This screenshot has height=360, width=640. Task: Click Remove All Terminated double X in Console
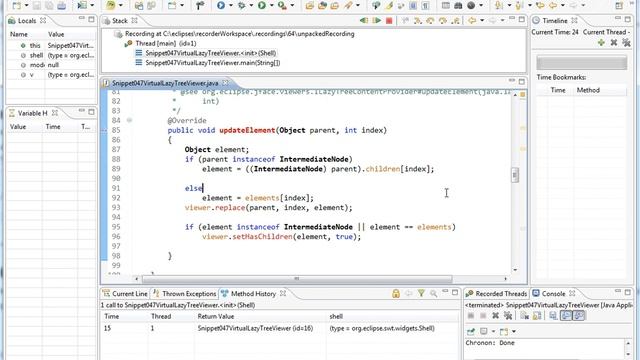(x=508, y=316)
